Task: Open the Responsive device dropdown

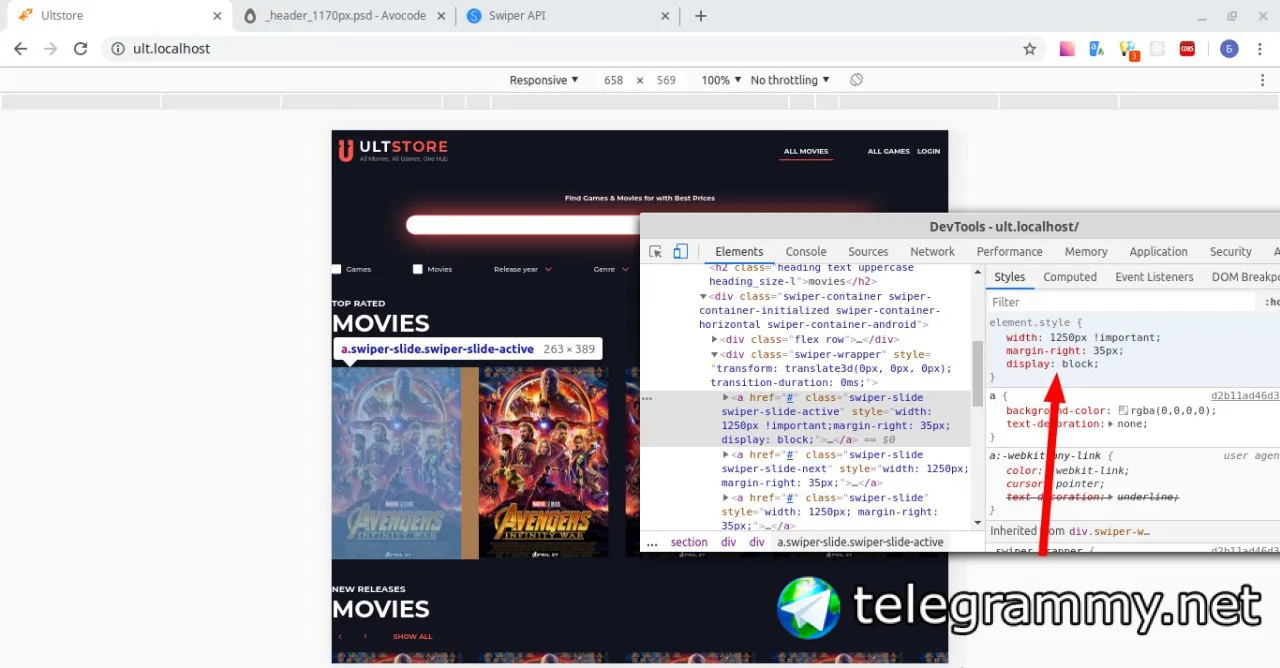Action: (544, 80)
